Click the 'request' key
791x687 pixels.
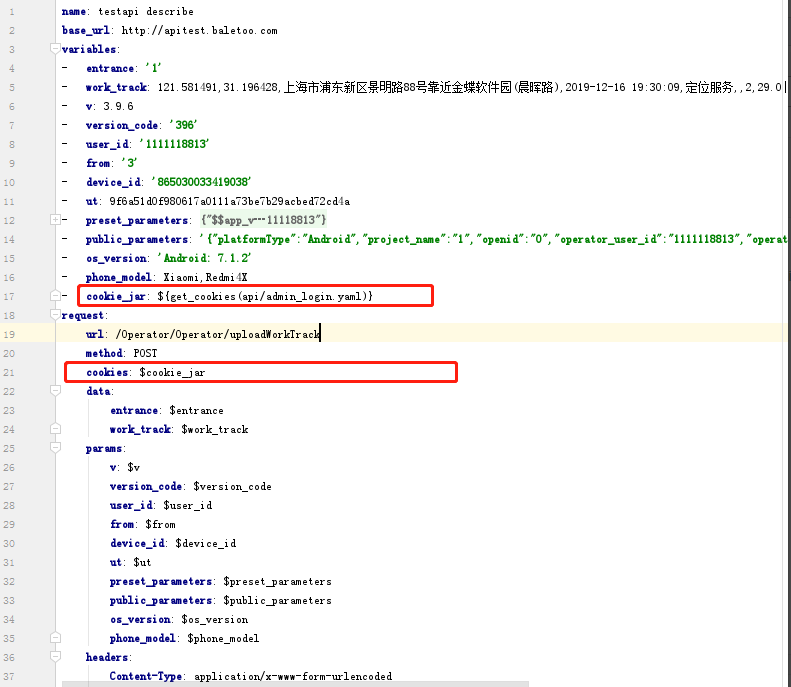pyautogui.click(x=82, y=315)
